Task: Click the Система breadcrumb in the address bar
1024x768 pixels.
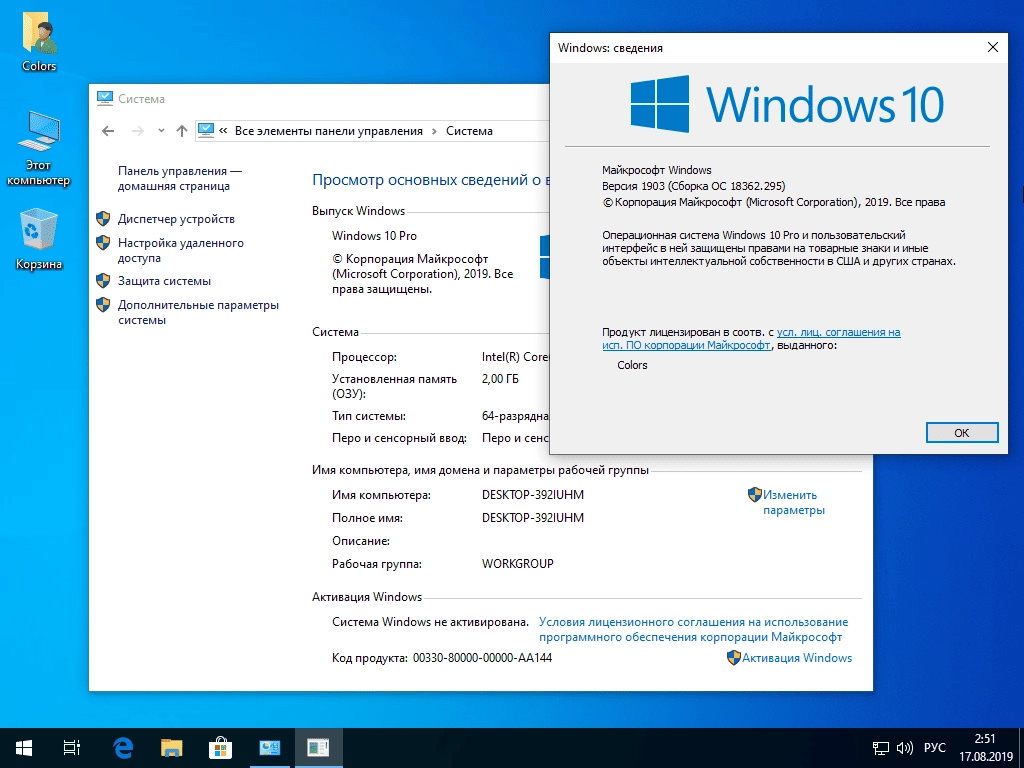Action: tap(469, 131)
